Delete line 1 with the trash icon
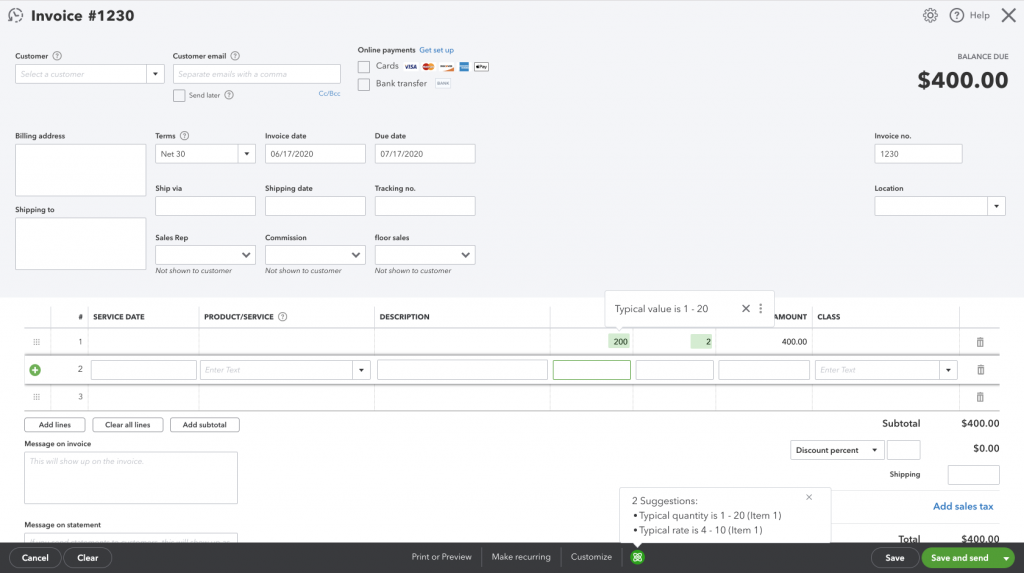This screenshot has width=1024, height=573. point(980,342)
